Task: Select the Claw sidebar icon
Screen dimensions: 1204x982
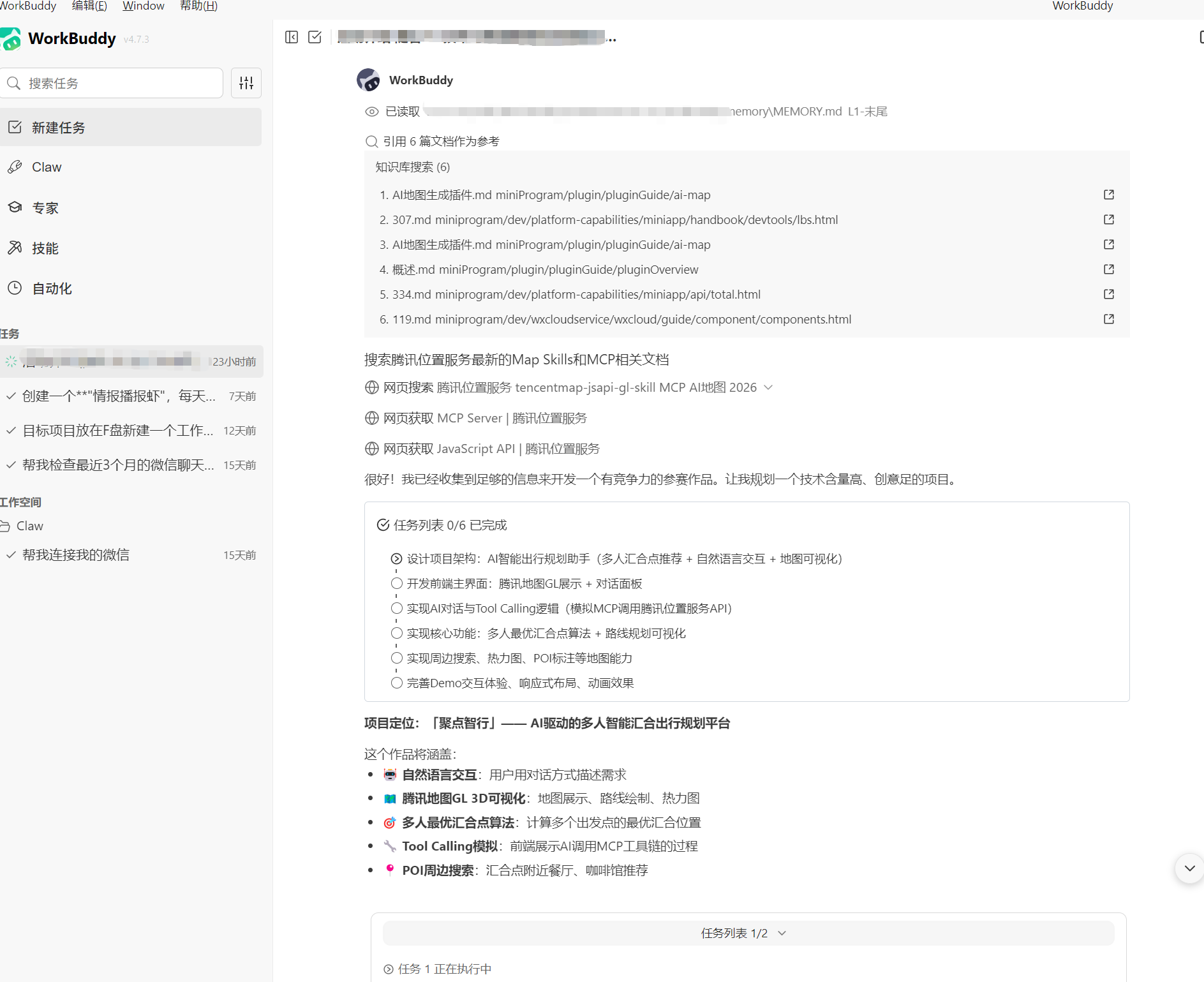Action: coord(15,167)
